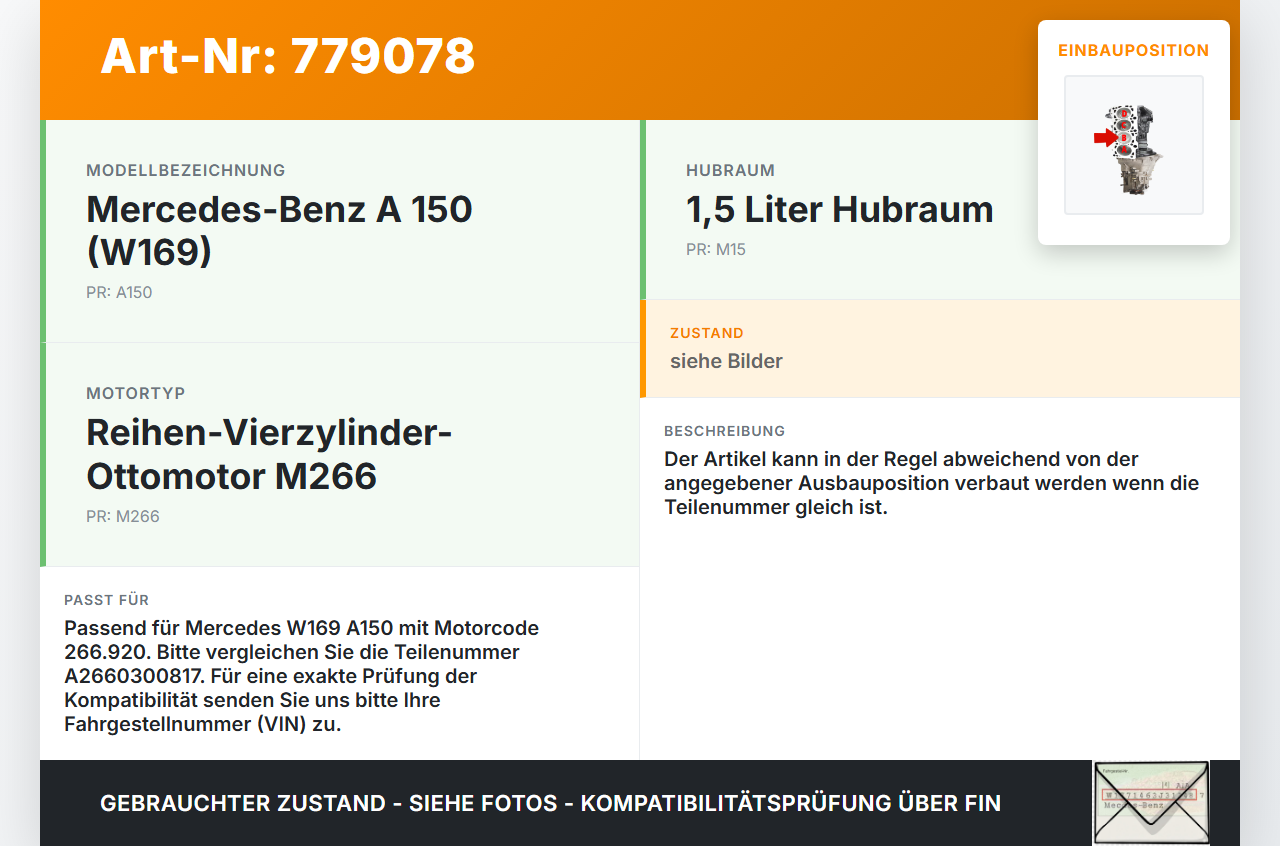Select the PR: M15 code
This screenshot has height=846, width=1280.
716,249
